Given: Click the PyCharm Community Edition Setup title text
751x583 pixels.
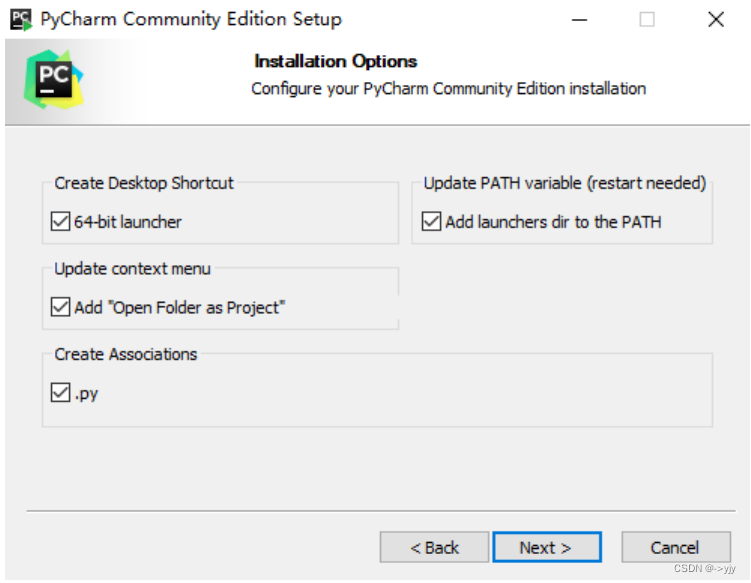Looking at the screenshot, I should pyautogui.click(x=191, y=20).
